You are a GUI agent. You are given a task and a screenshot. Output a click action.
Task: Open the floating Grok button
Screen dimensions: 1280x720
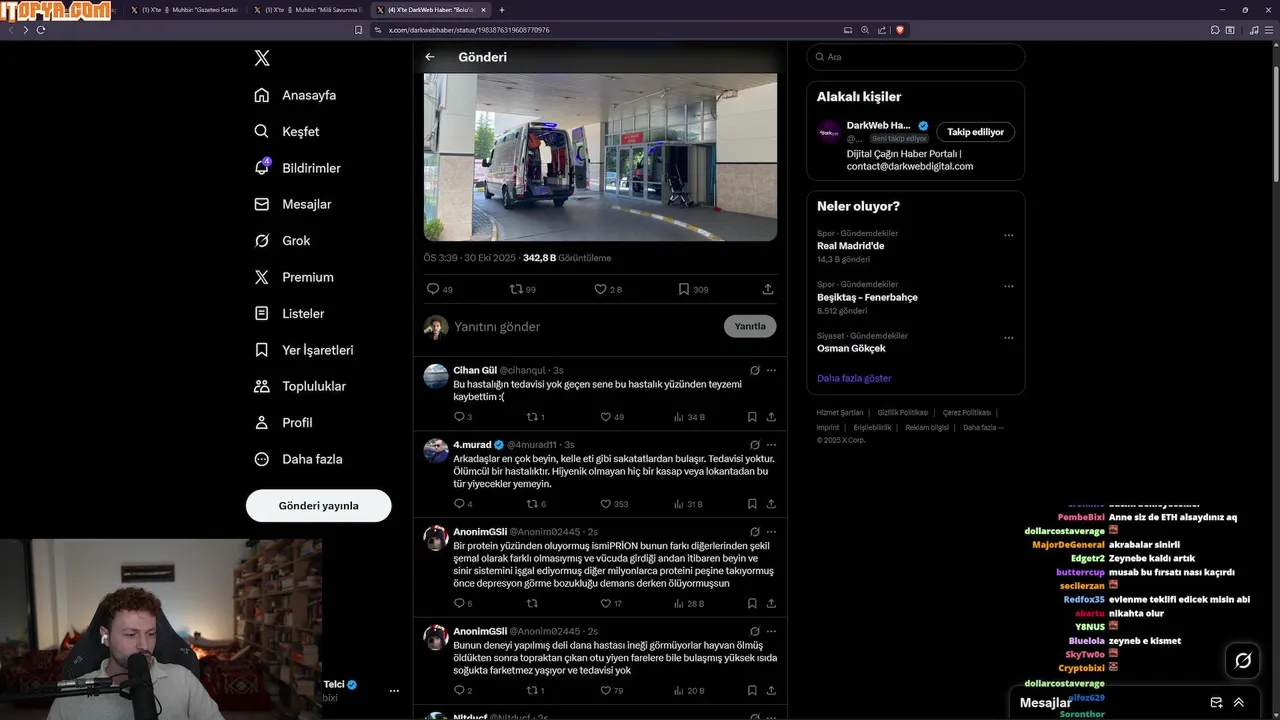[x=1243, y=660]
